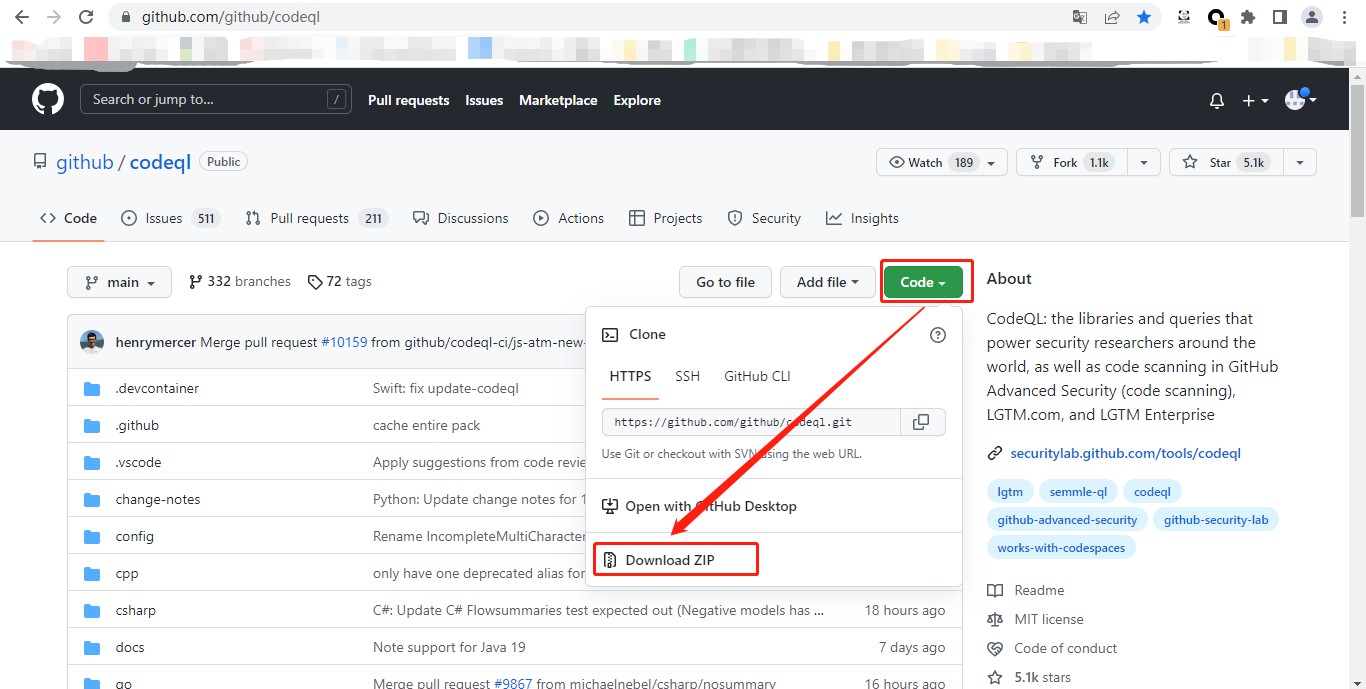The height and width of the screenshot is (689, 1366).
Task: Click the browser address bar URL
Action: 231,17
